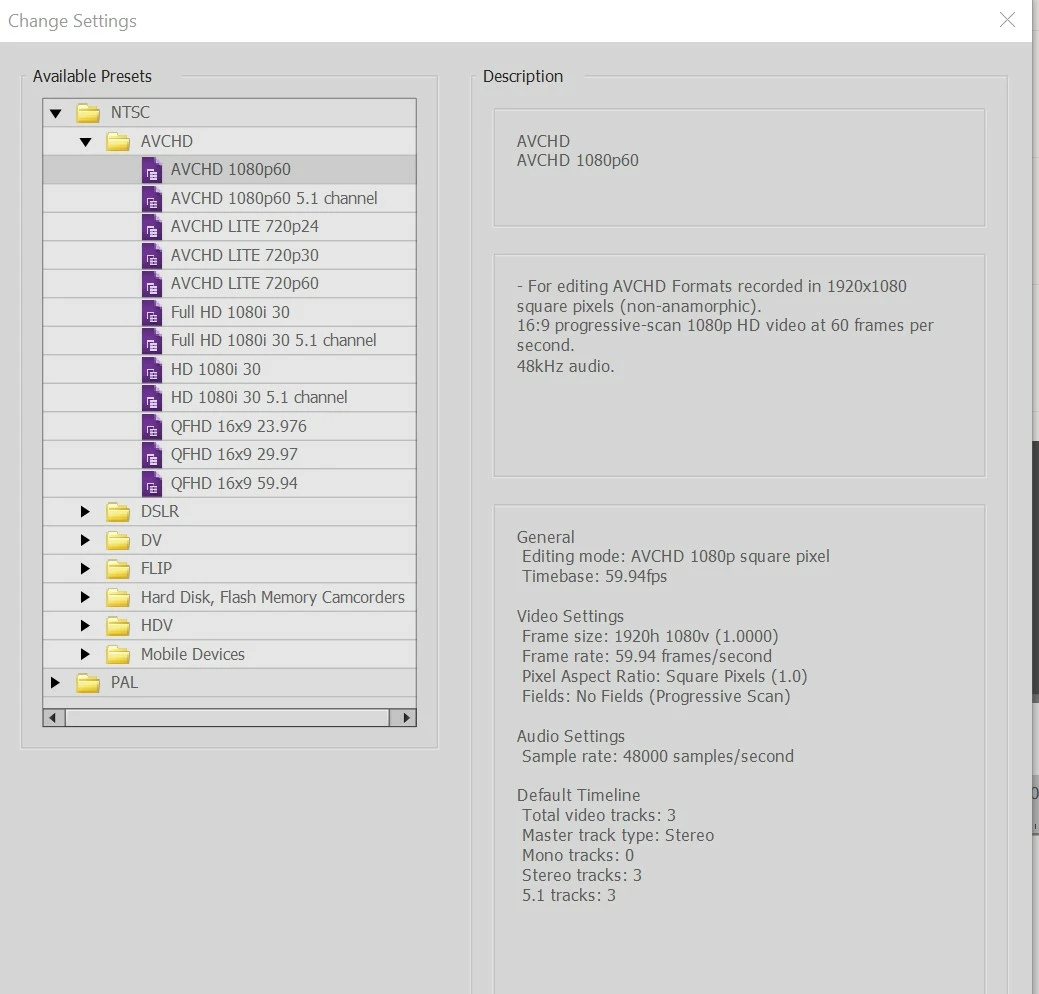Viewport: 1039px width, 994px height.
Task: Click the horizontal scrollbar track in presets list
Action: point(227,718)
